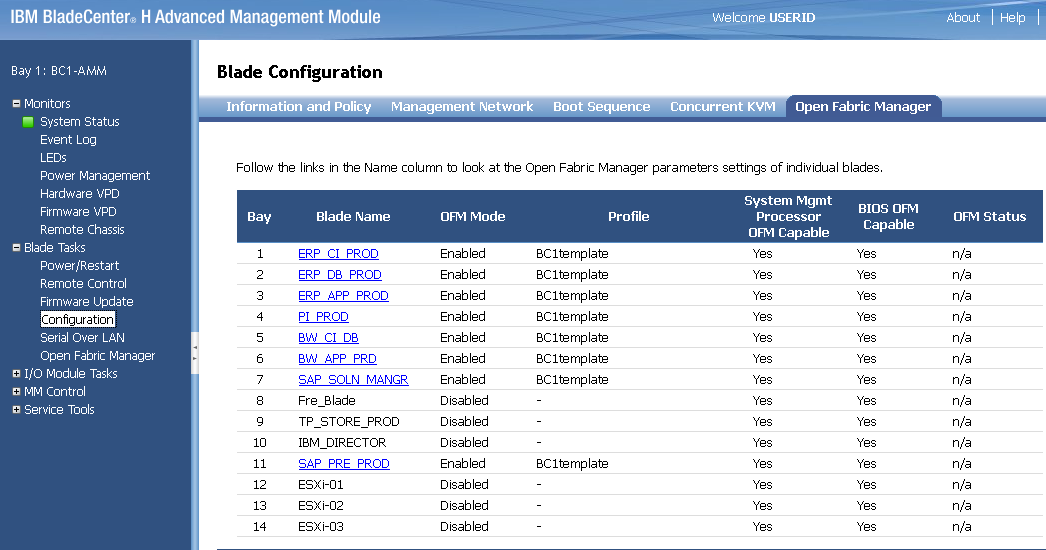Open the About page link
Viewport: 1046px width, 550px height.
coord(963,18)
